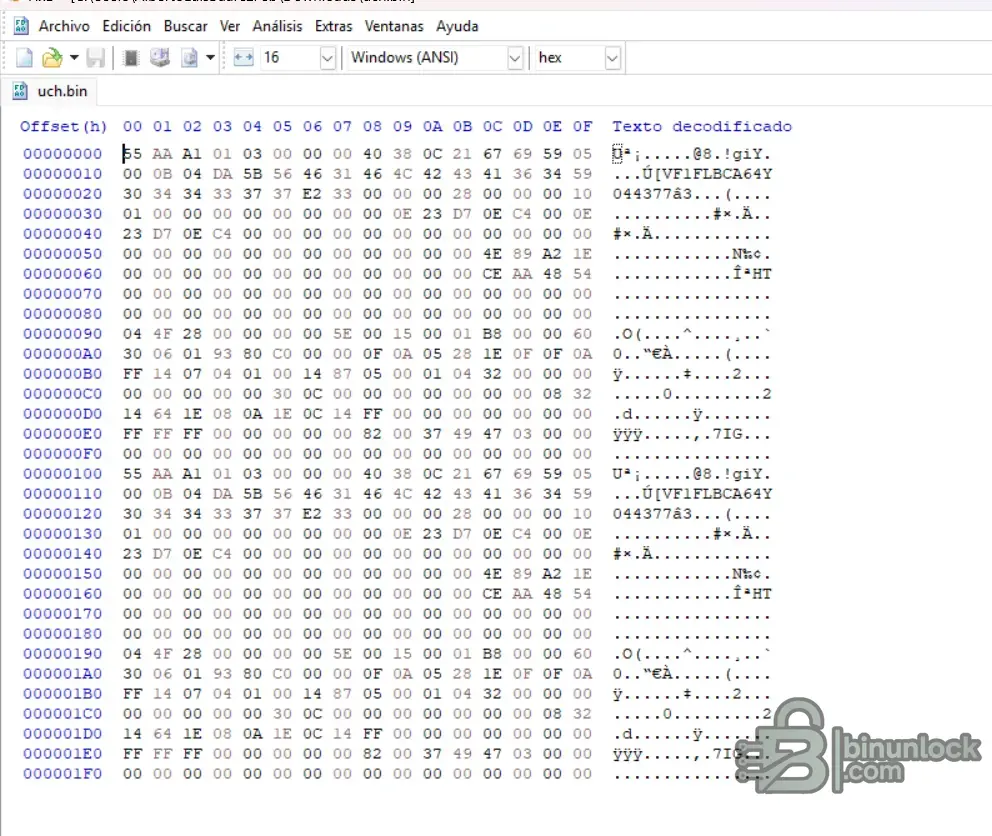
Task: Click the first byte 55 at offset 00000000
Action: [132, 154]
